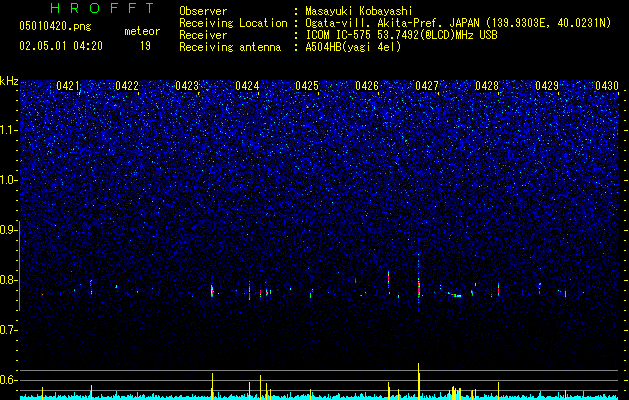This screenshot has height=400, width=629.
Task: Click the long horizontal echo between 0427 and 0428
Action: click(455, 295)
